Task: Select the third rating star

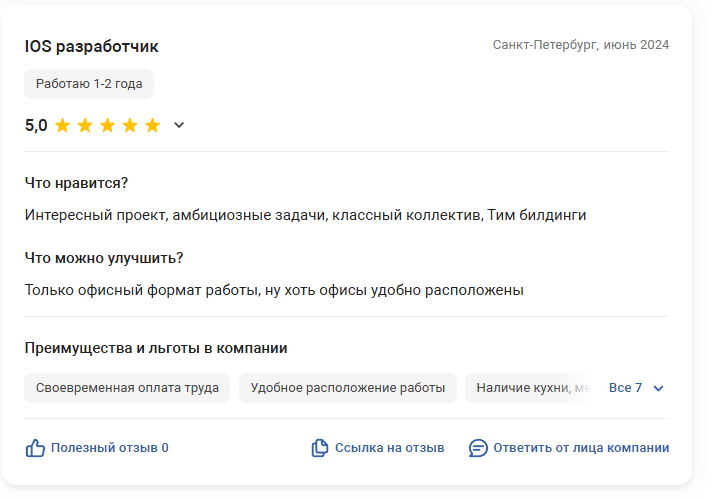Action: point(108,125)
